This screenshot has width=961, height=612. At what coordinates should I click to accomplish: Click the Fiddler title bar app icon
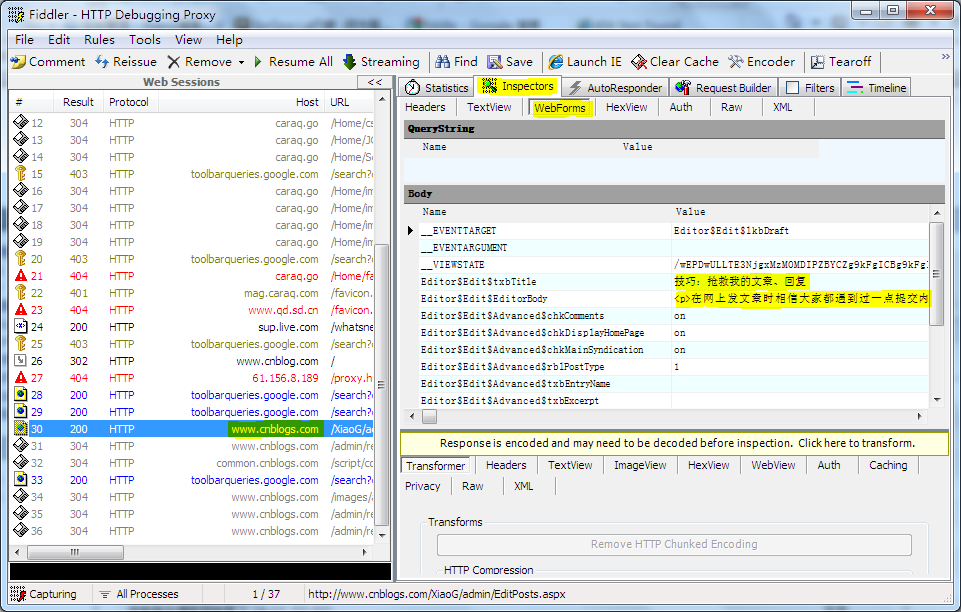pos(17,15)
